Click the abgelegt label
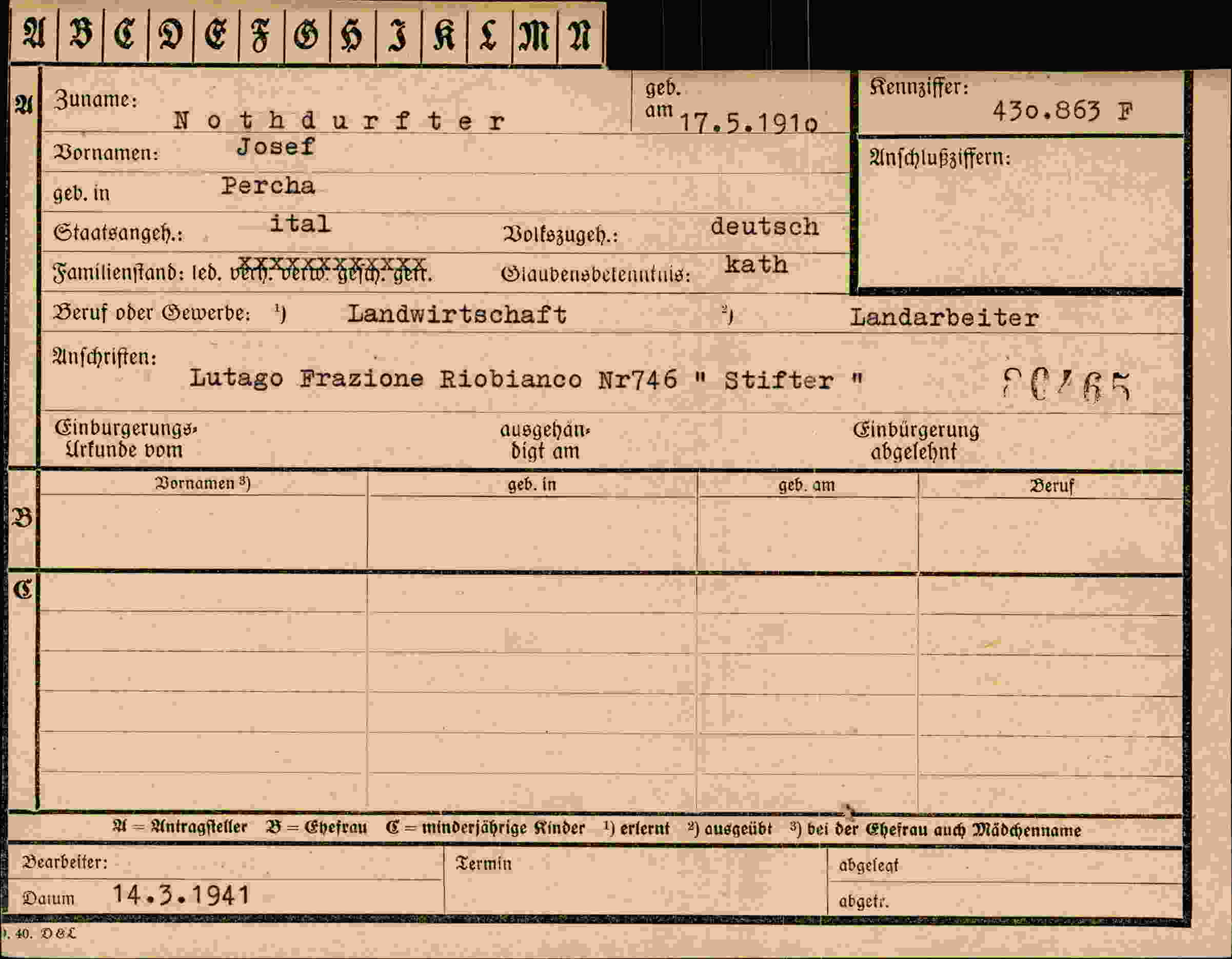This screenshot has height=959, width=1232. pos(868,865)
